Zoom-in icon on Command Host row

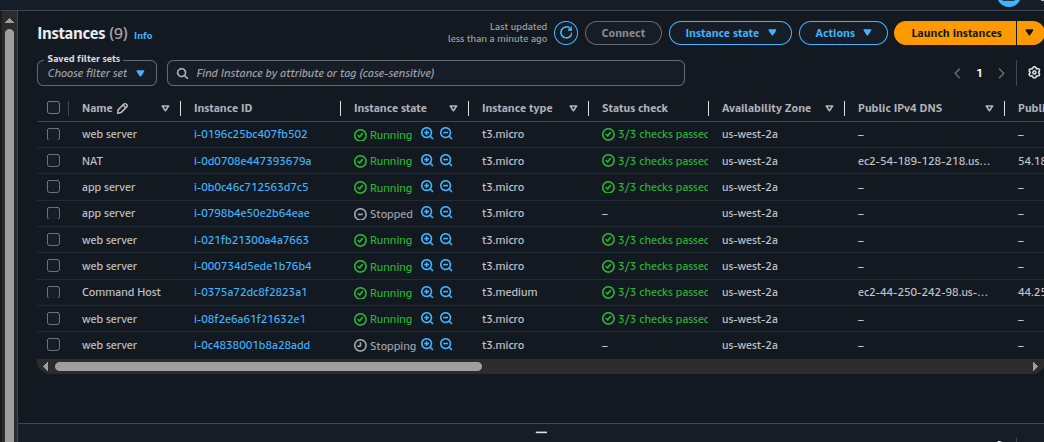[x=427, y=292]
